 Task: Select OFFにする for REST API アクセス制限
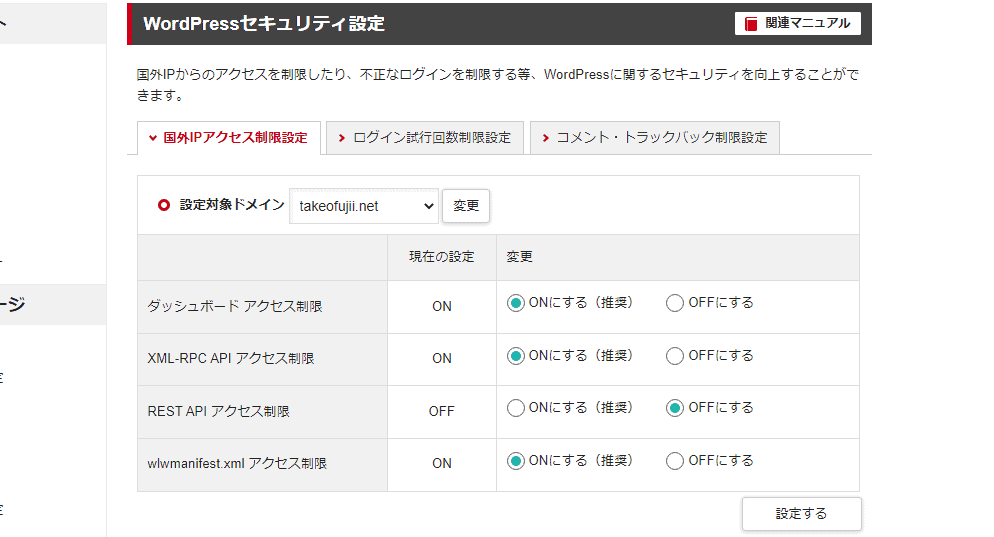[x=674, y=408]
